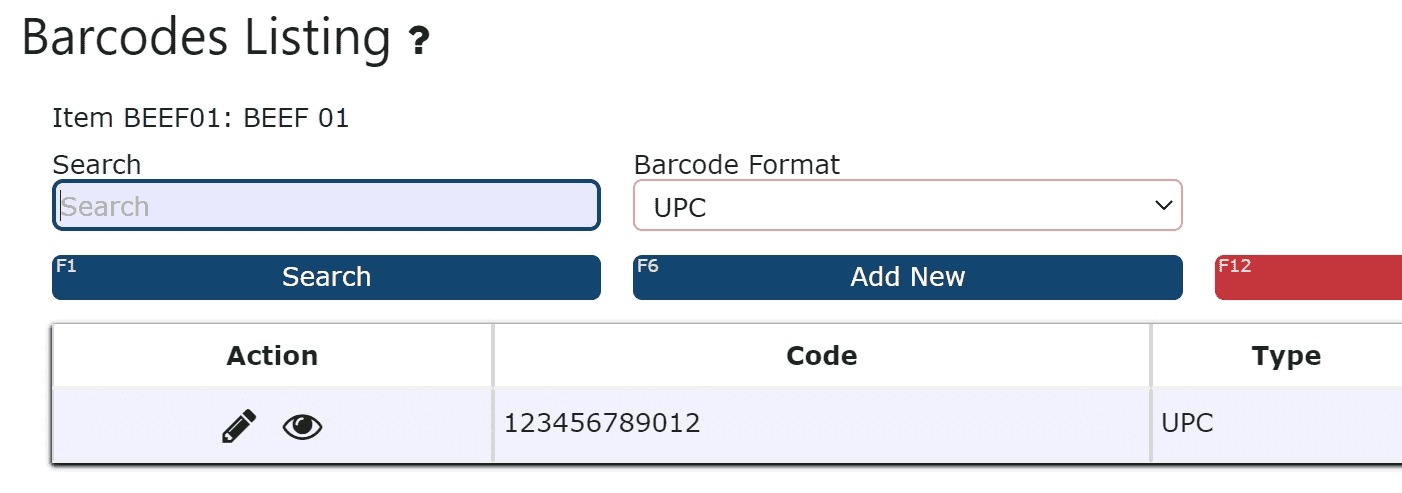Click the F6 shortcut badge on Add New
The height and width of the screenshot is (493, 1402).
coord(647,266)
